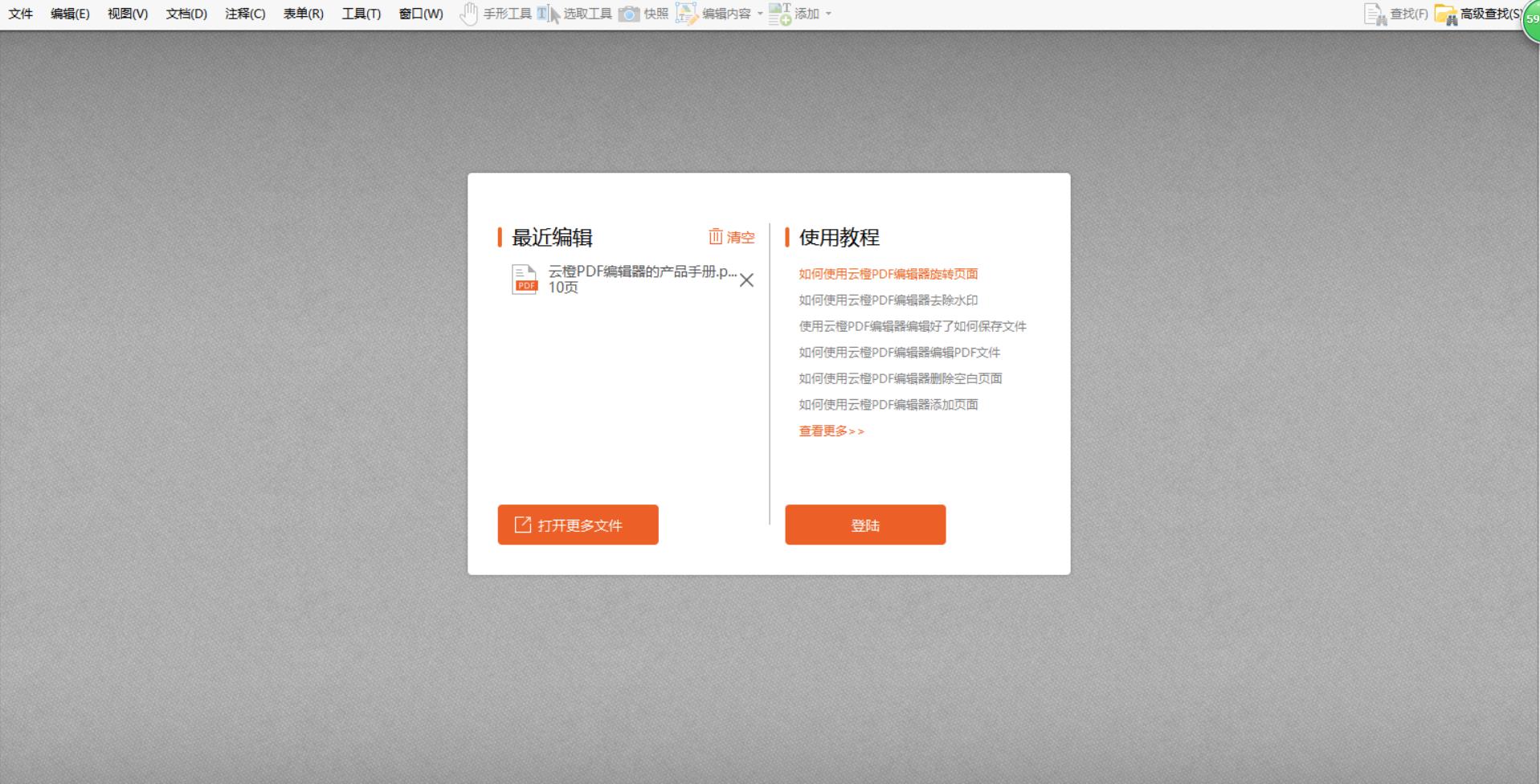This screenshot has width=1540, height=784.
Task: Click the 手形工具 label
Action: [x=508, y=14]
